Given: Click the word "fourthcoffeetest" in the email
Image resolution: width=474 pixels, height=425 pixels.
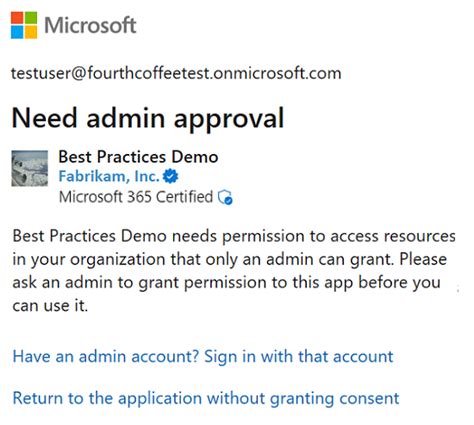Looking at the screenshot, I should click(149, 73).
